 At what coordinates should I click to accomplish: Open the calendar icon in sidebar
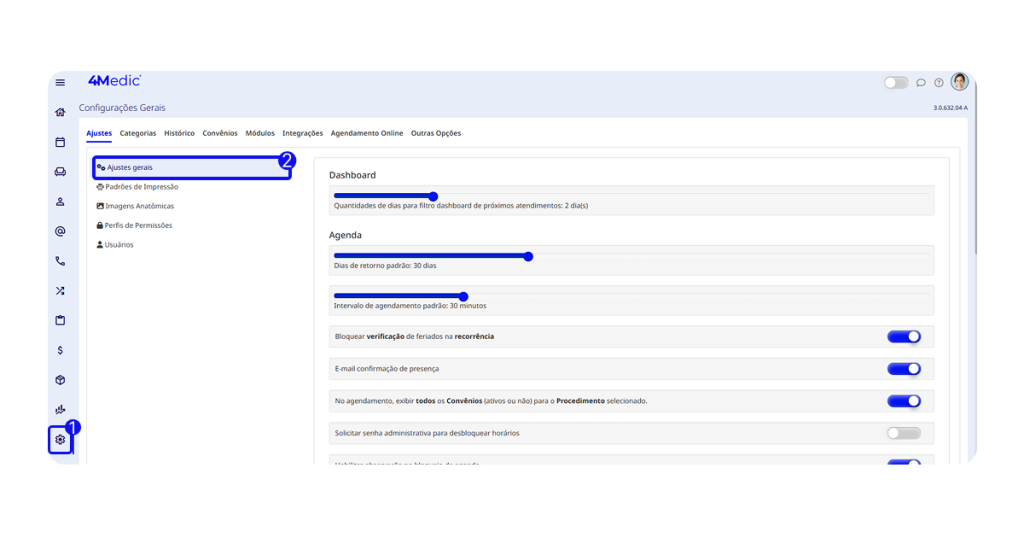[x=60, y=142]
